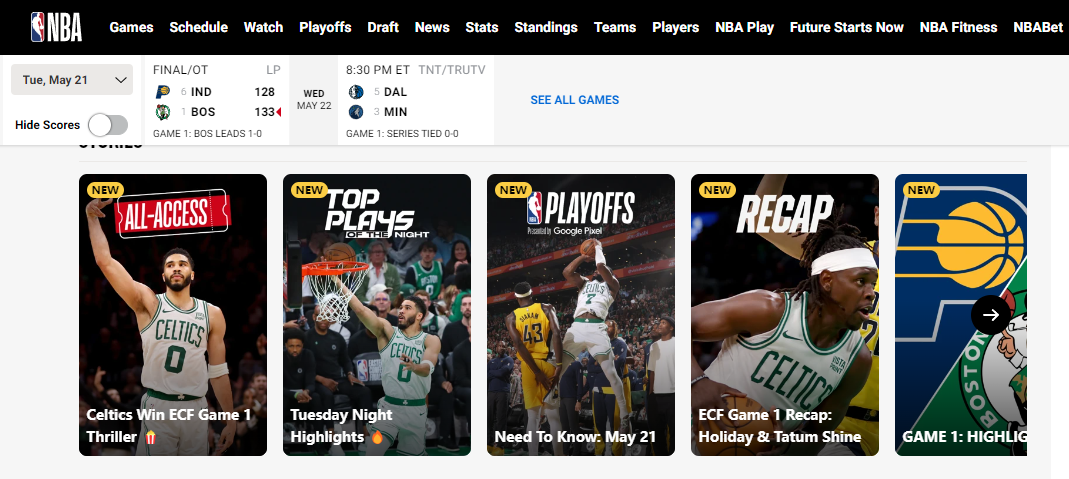Click the SEE ALL GAMES link
1069x479 pixels.
[x=574, y=100]
